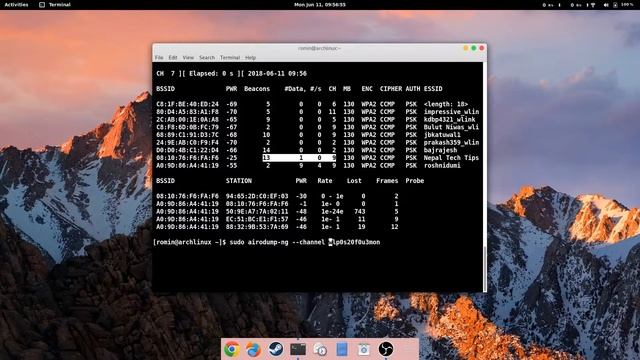
Task: Click the battery 100% indicator
Action: click(x=624, y=5)
